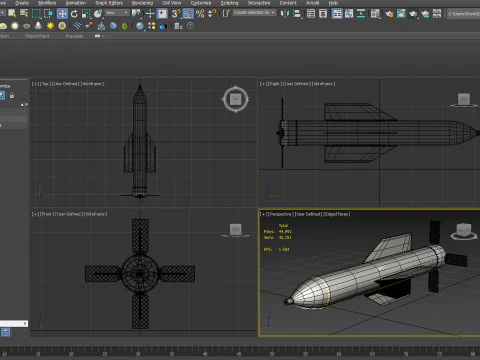Screen dimensions: 480x360
Task: Click the sun light icon in second toolbar
Action: click(x=50, y=26)
